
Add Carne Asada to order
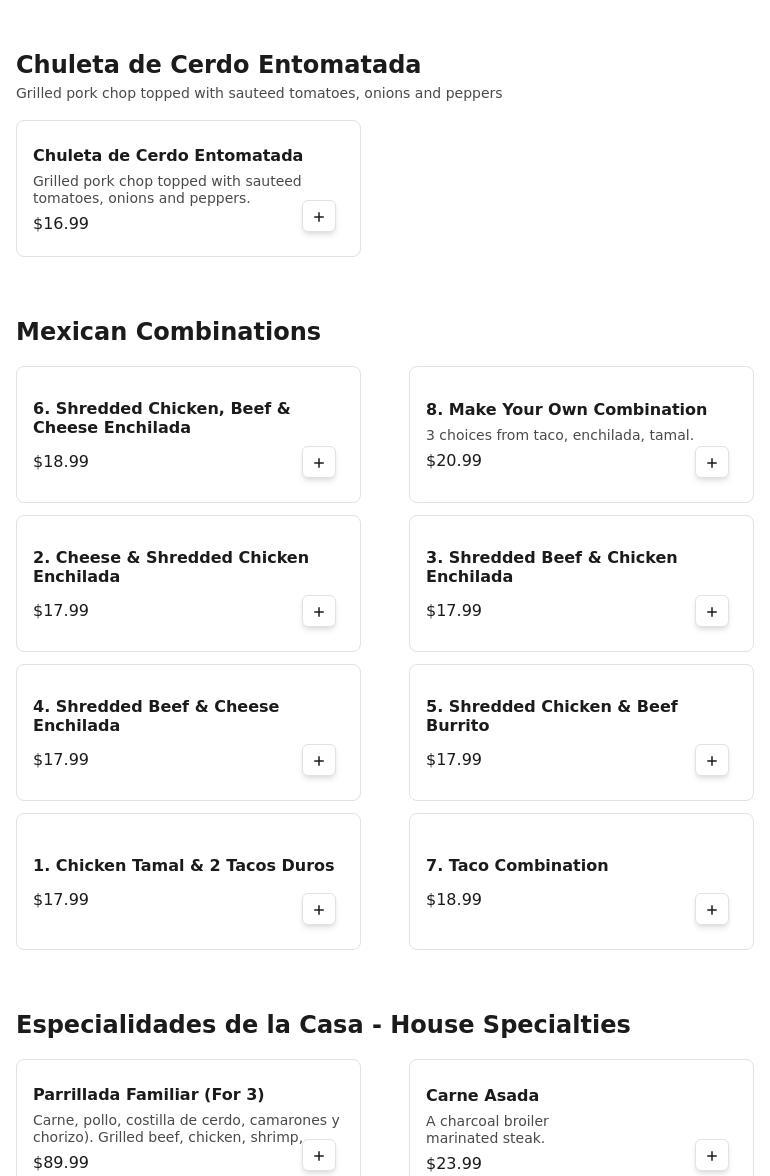(x=712, y=1156)
